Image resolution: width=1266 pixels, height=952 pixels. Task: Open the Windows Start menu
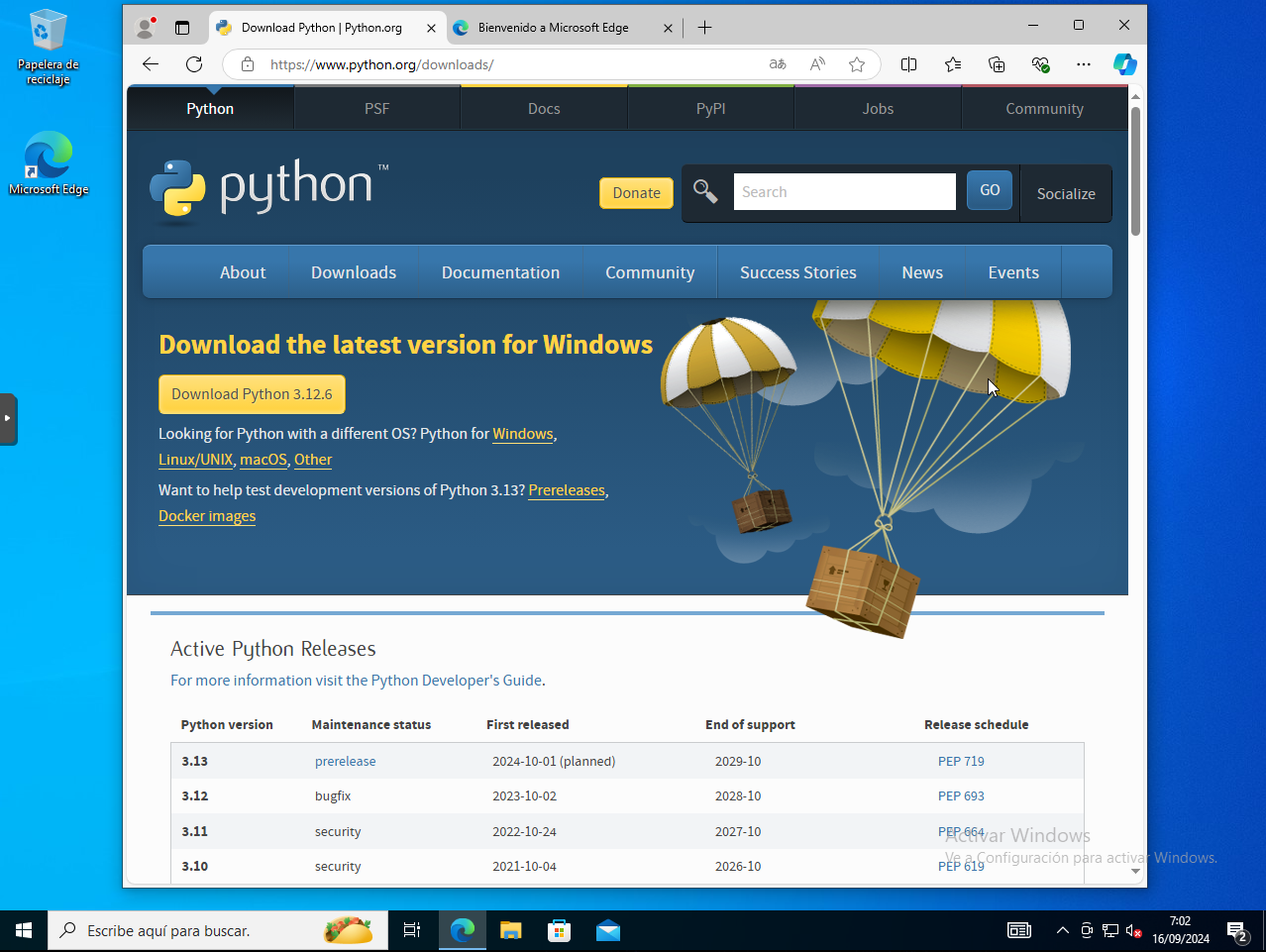tap(24, 930)
